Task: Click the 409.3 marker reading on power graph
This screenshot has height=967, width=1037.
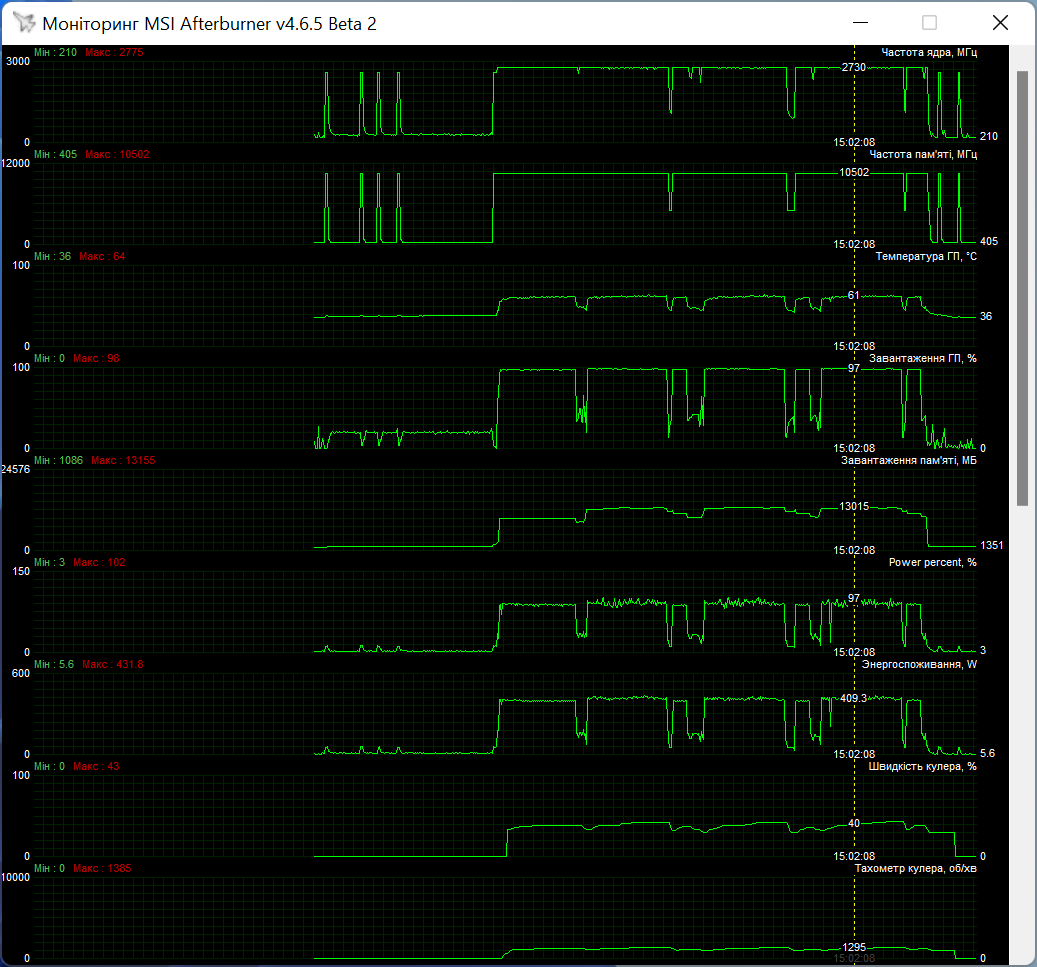Action: click(x=853, y=698)
